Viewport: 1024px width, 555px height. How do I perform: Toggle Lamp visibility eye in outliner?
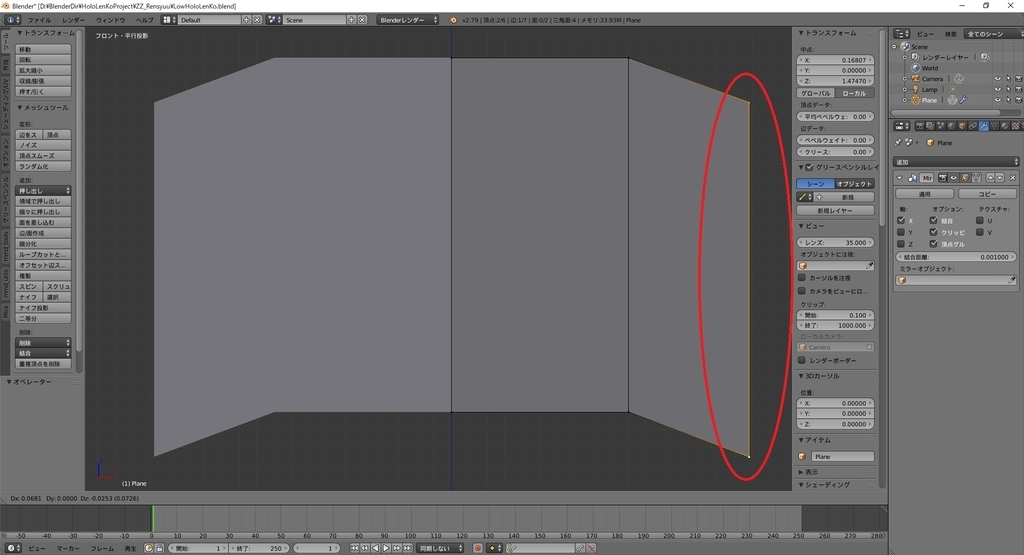997,89
